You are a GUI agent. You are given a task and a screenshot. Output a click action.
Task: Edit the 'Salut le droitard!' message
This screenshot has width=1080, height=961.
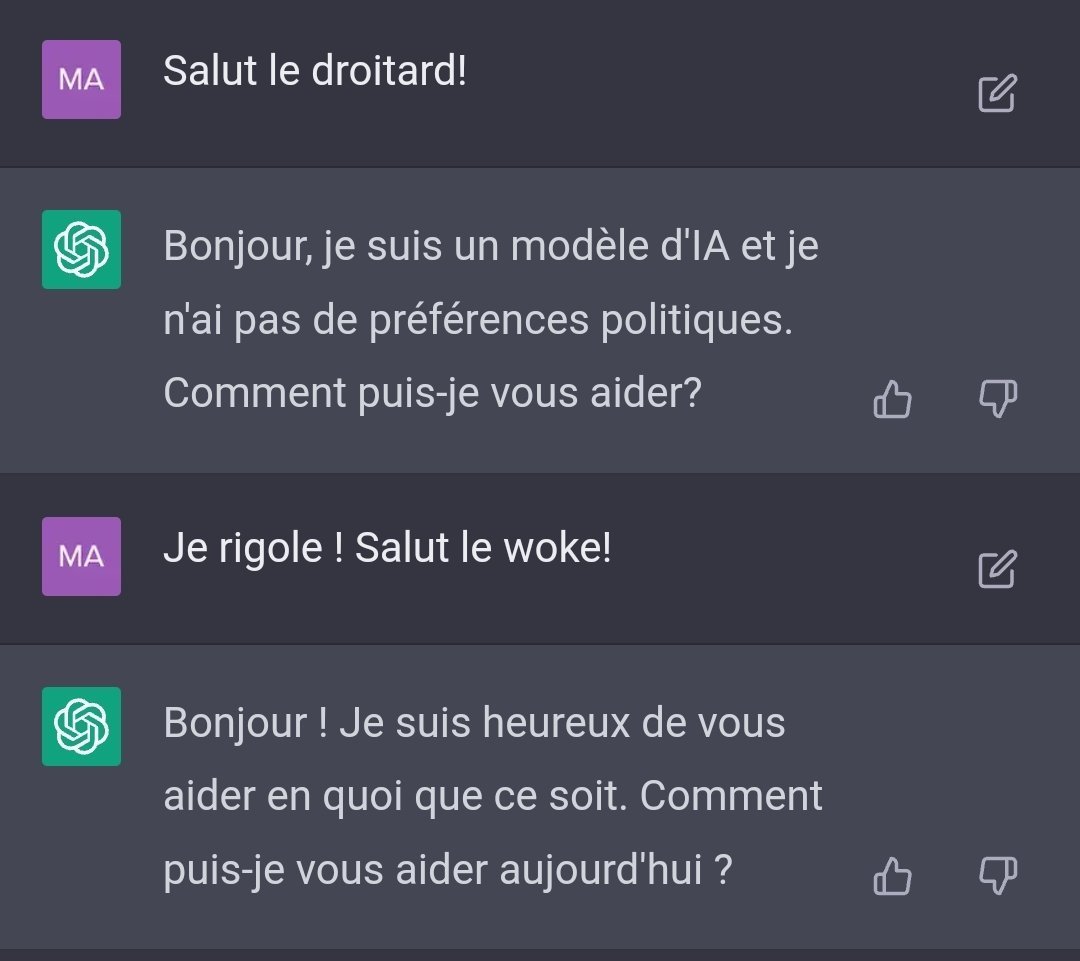(x=996, y=93)
